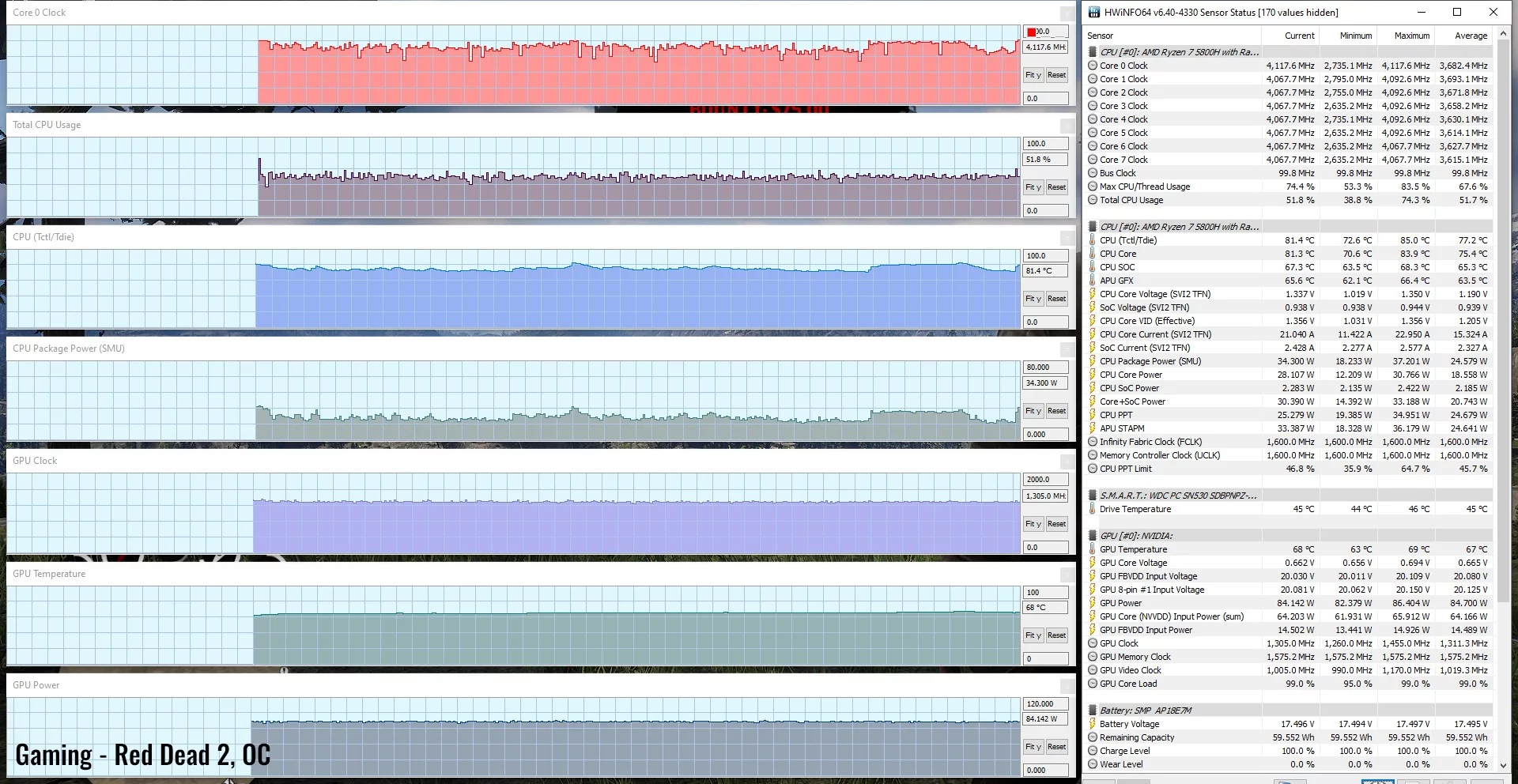Click the Maximum column header
The width and height of the screenshot is (1518, 784).
[1411, 36]
